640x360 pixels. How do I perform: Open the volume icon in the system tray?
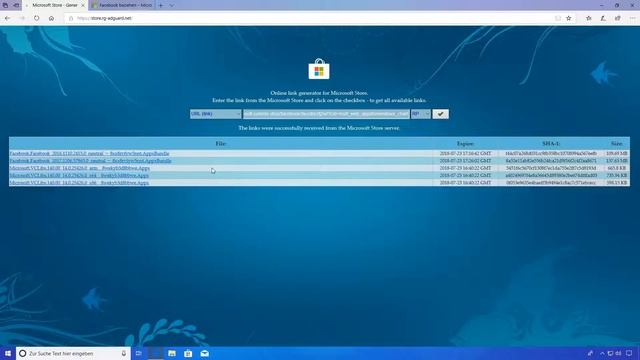coord(618,353)
